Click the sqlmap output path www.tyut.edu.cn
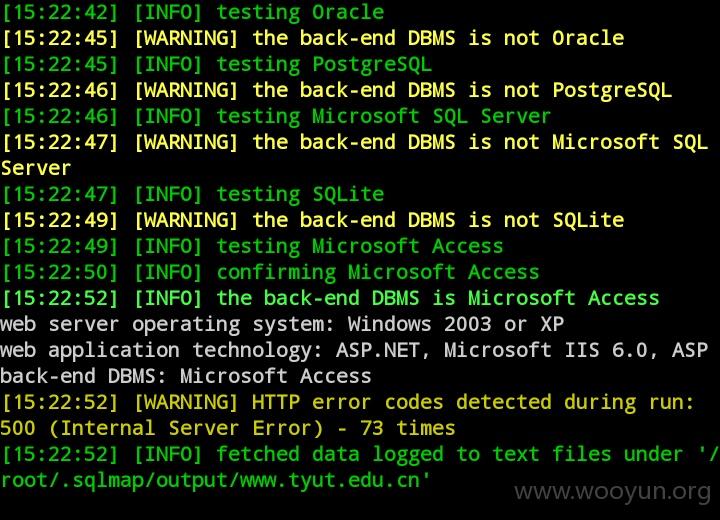This screenshot has height=520, width=720. coord(215,481)
